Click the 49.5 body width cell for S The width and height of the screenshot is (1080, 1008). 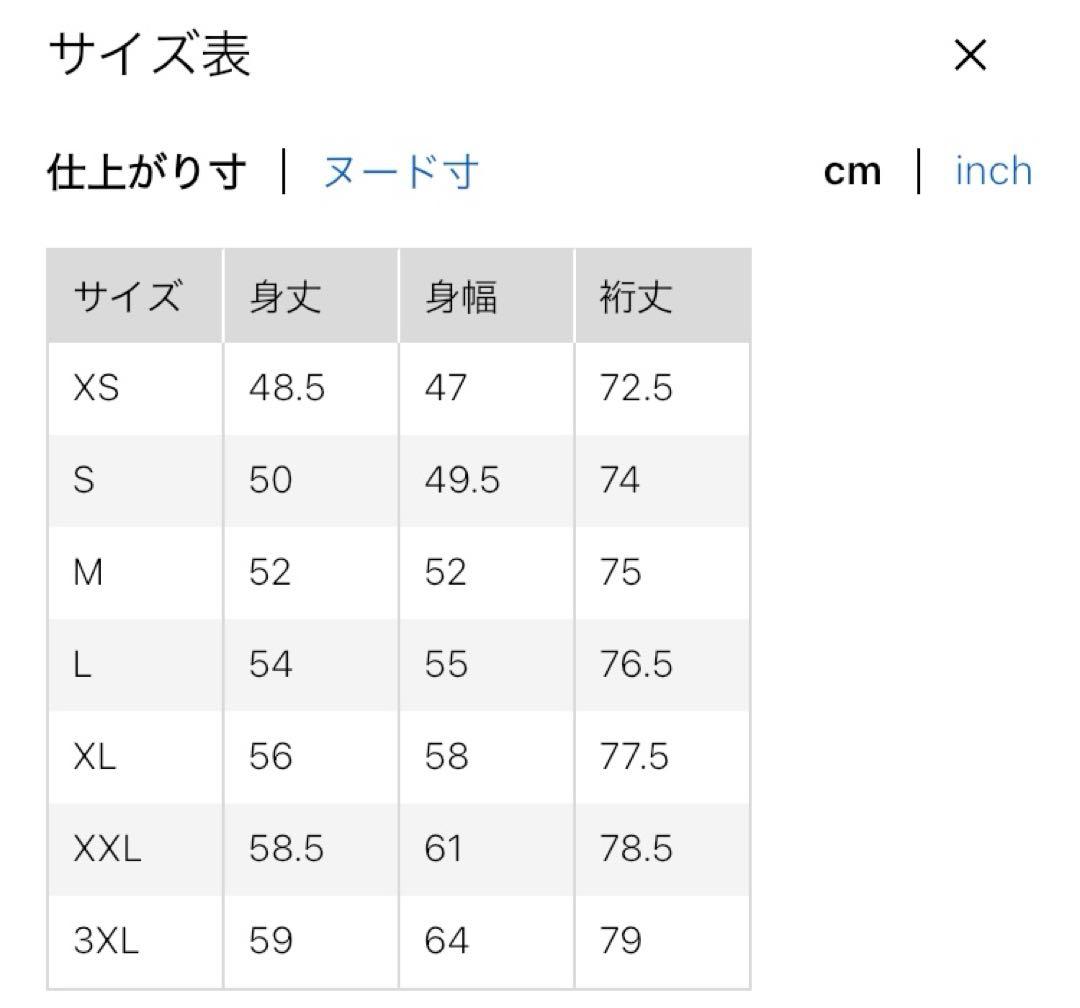[462, 480]
